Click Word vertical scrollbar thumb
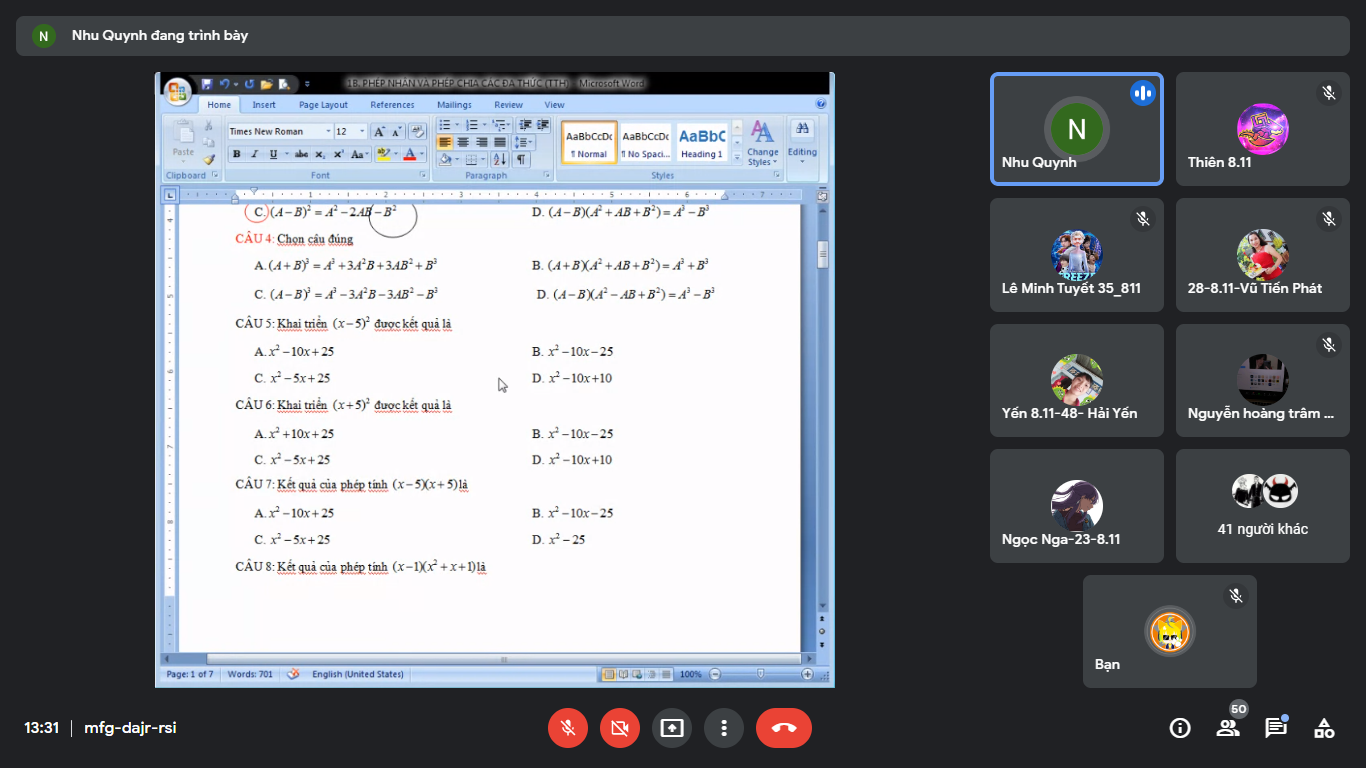Image resolution: width=1366 pixels, height=768 pixels. [823, 254]
